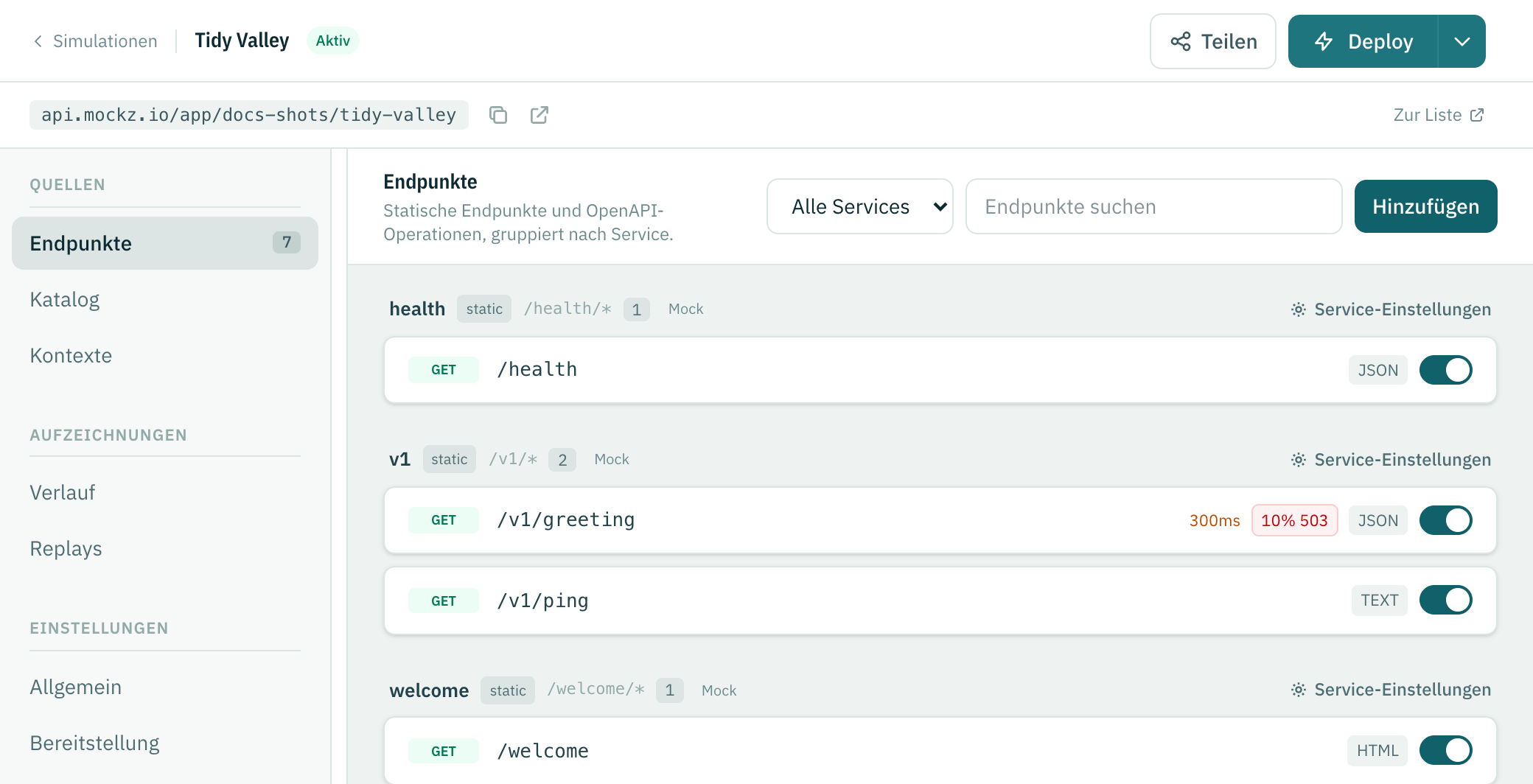1533x784 pixels.
Task: Expand the Deploy options arrow
Action: (1462, 41)
